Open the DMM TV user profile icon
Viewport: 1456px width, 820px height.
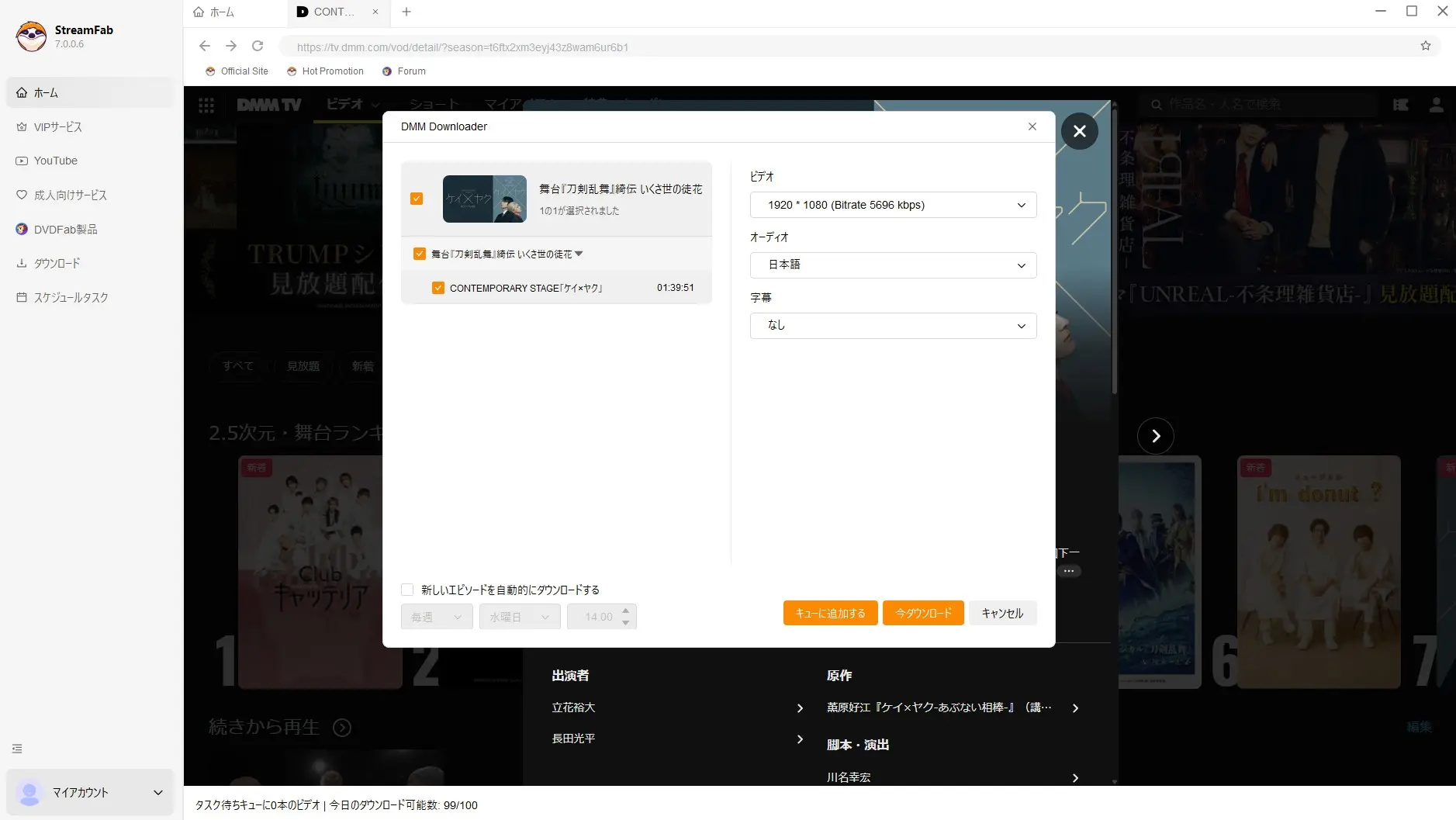pyautogui.click(x=1437, y=104)
